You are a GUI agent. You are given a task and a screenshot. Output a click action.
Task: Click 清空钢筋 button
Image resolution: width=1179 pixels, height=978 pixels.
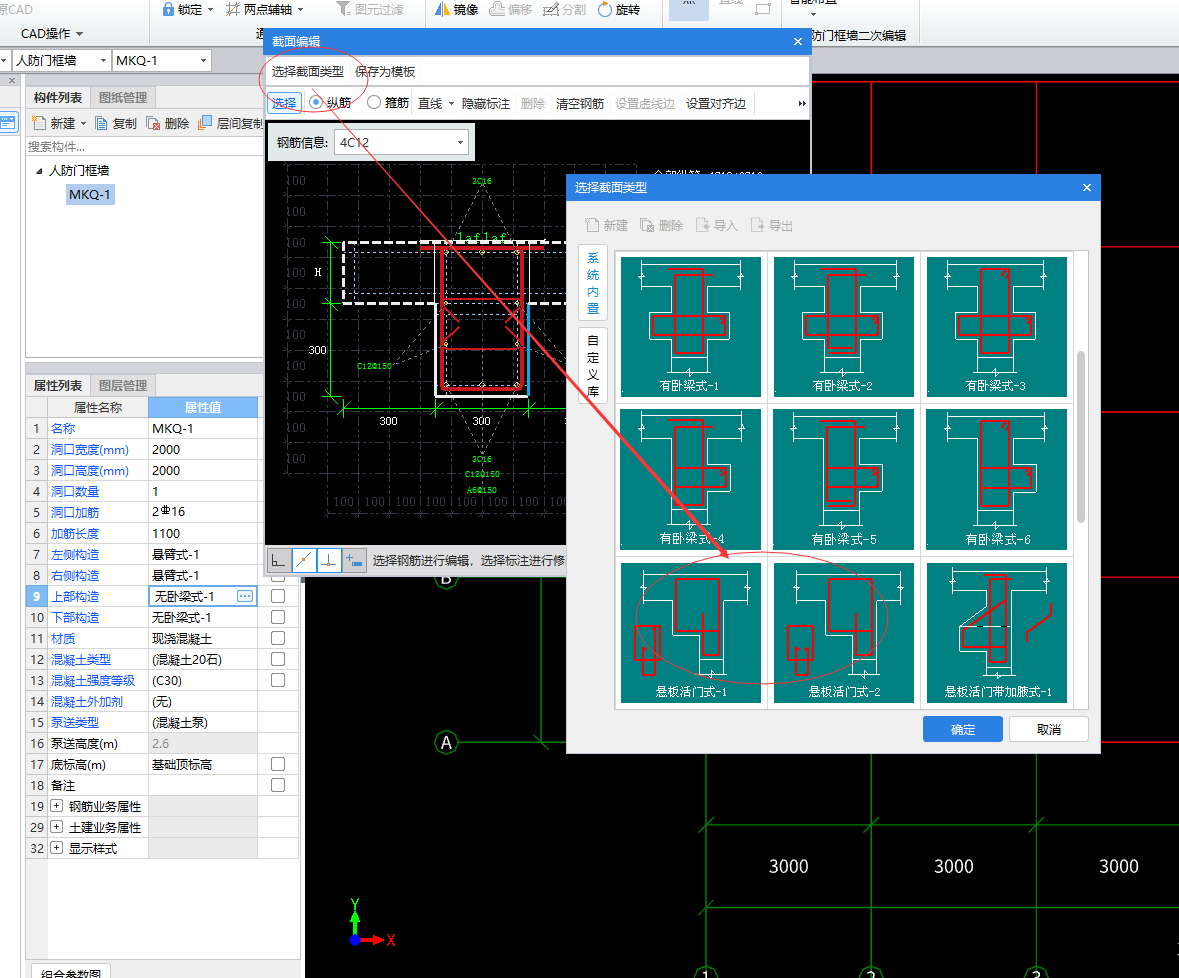pyautogui.click(x=580, y=104)
